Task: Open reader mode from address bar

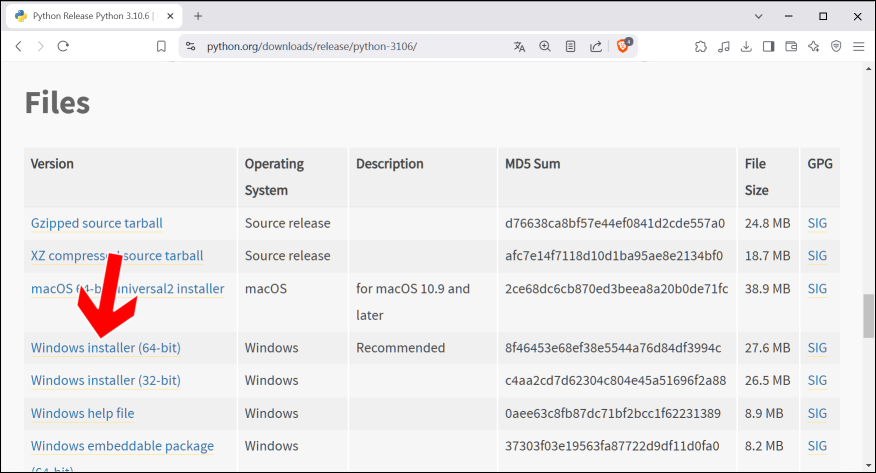Action: 570,46
